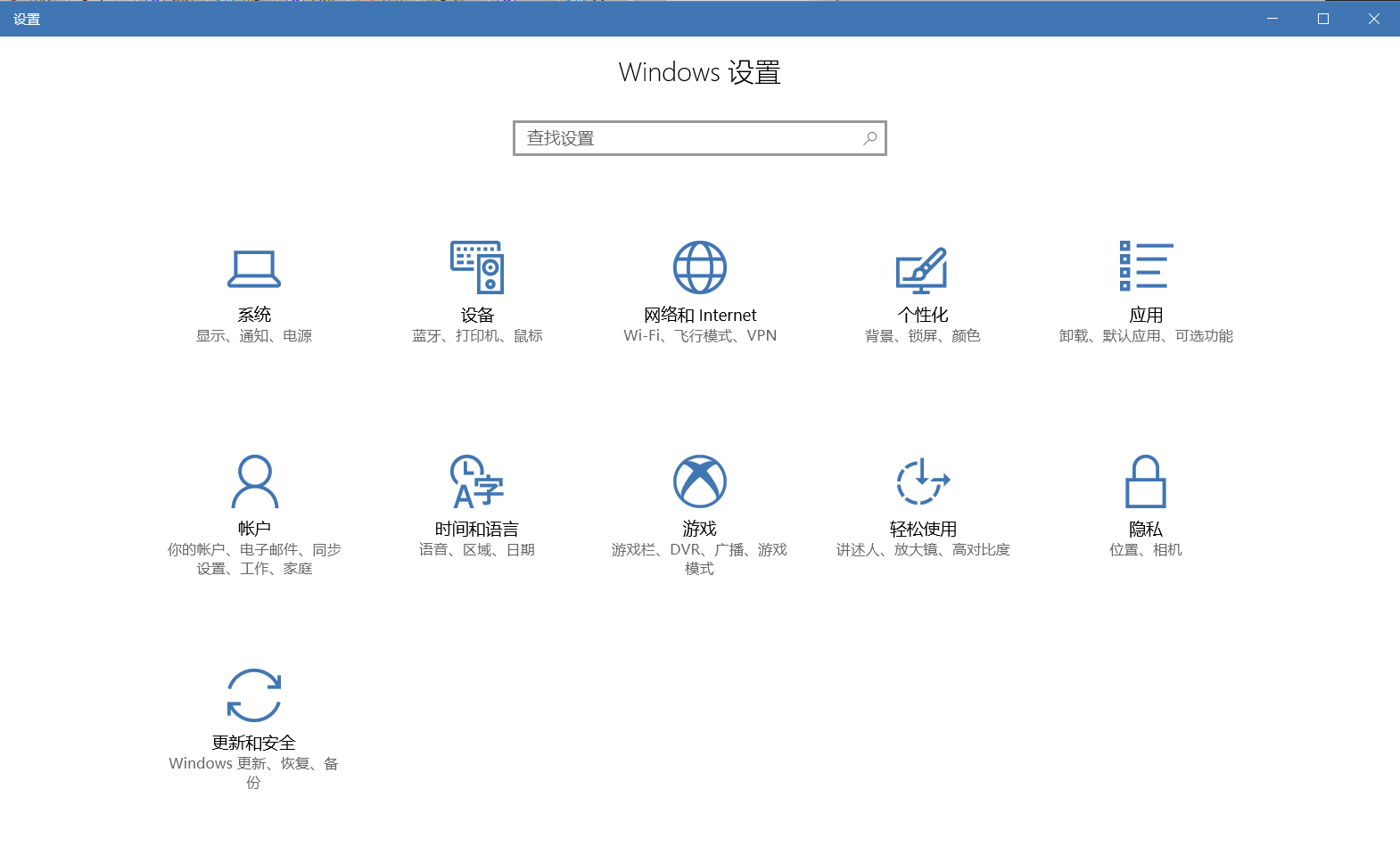Minimize the 设置 window

(x=1272, y=19)
